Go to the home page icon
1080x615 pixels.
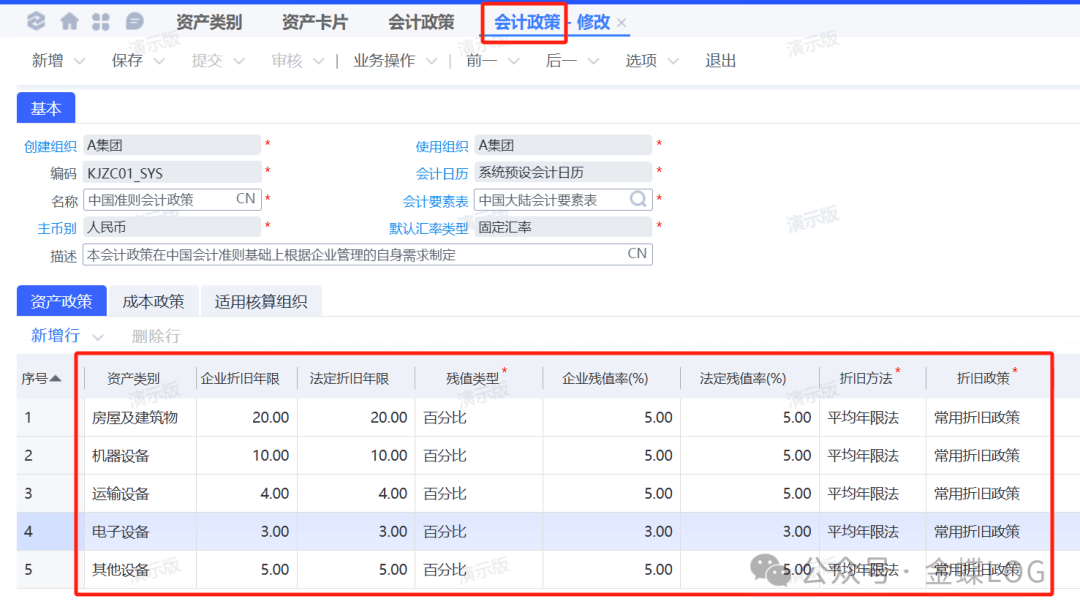click(69, 21)
